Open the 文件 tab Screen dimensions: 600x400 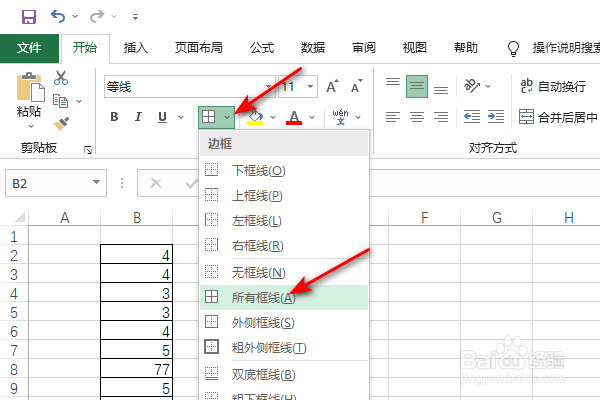(29, 48)
